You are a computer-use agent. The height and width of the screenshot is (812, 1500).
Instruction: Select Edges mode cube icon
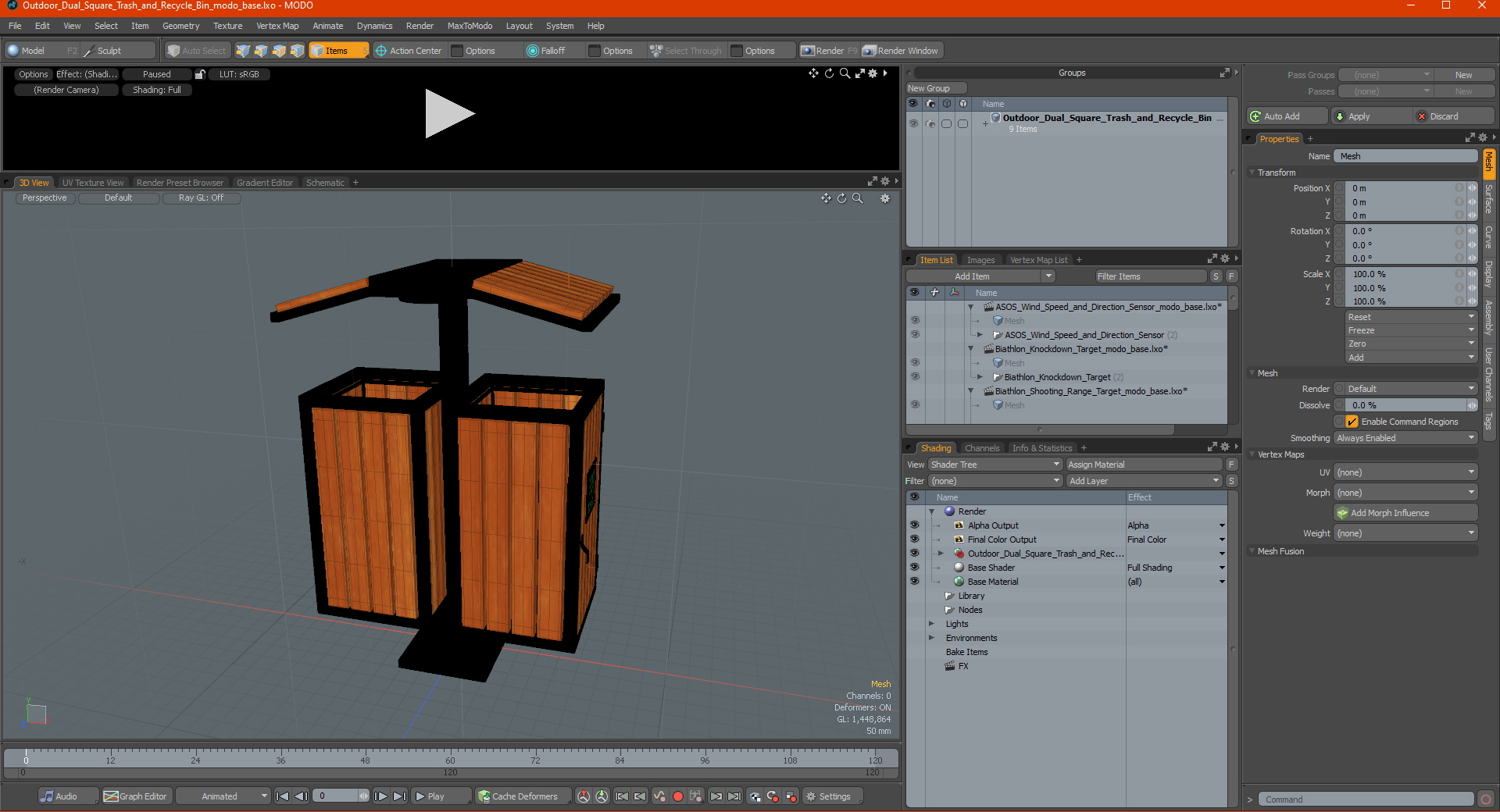pyautogui.click(x=261, y=51)
